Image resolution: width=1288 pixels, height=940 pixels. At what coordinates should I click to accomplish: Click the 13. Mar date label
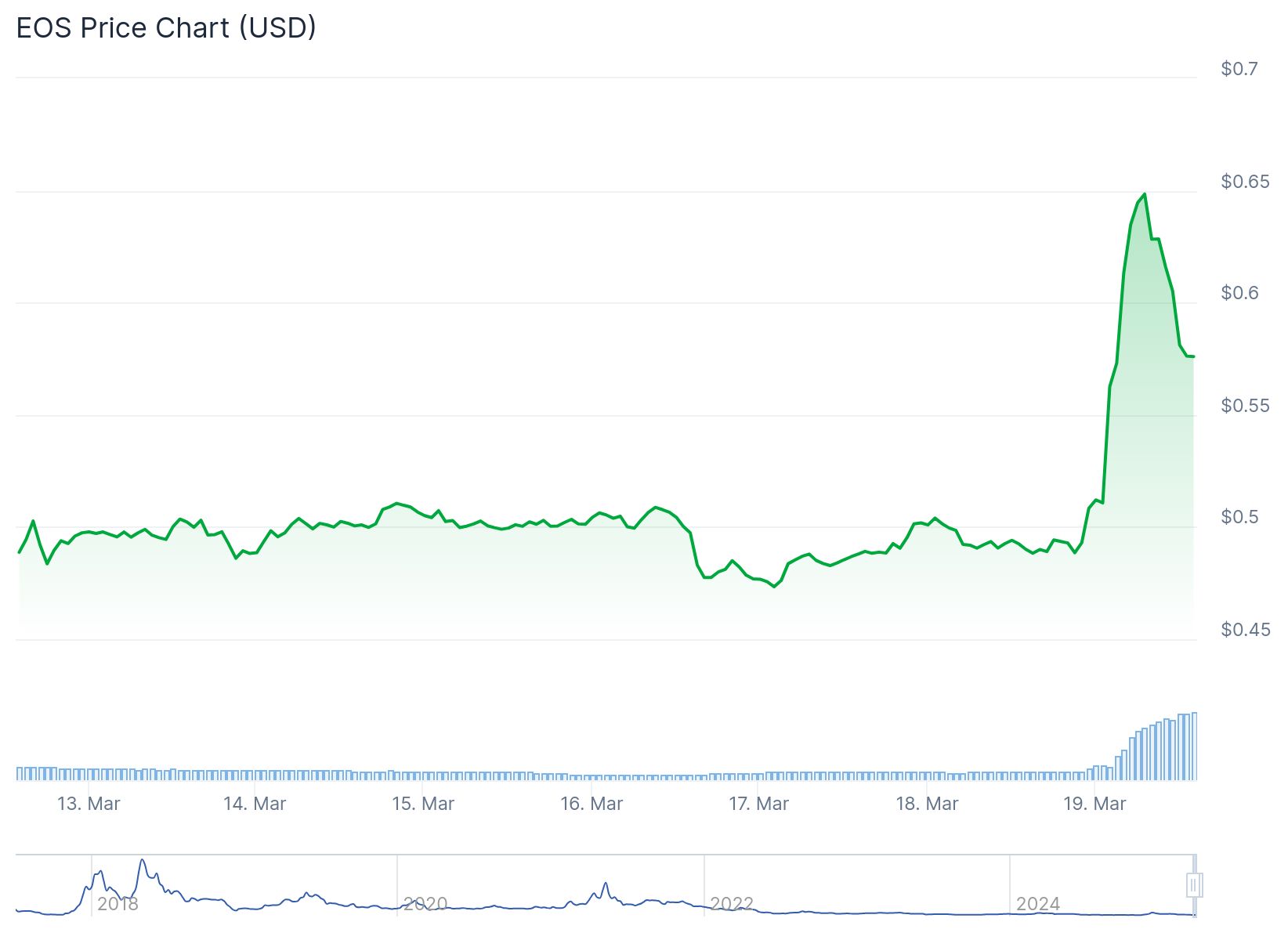pos(89,804)
